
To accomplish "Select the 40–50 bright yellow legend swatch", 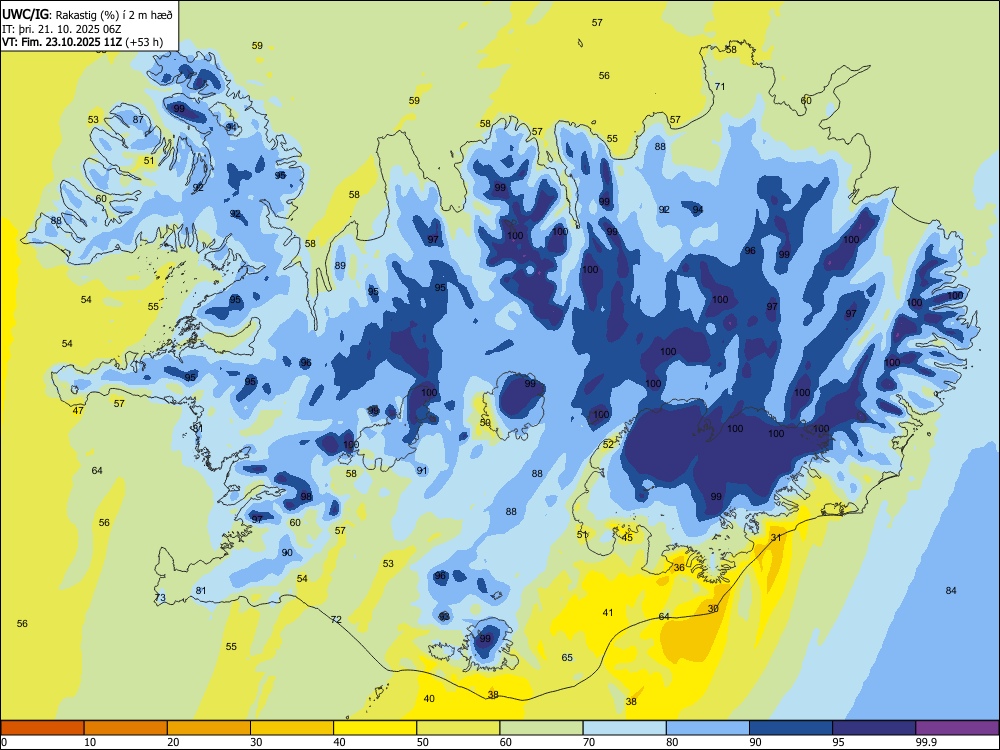I will point(375,728).
